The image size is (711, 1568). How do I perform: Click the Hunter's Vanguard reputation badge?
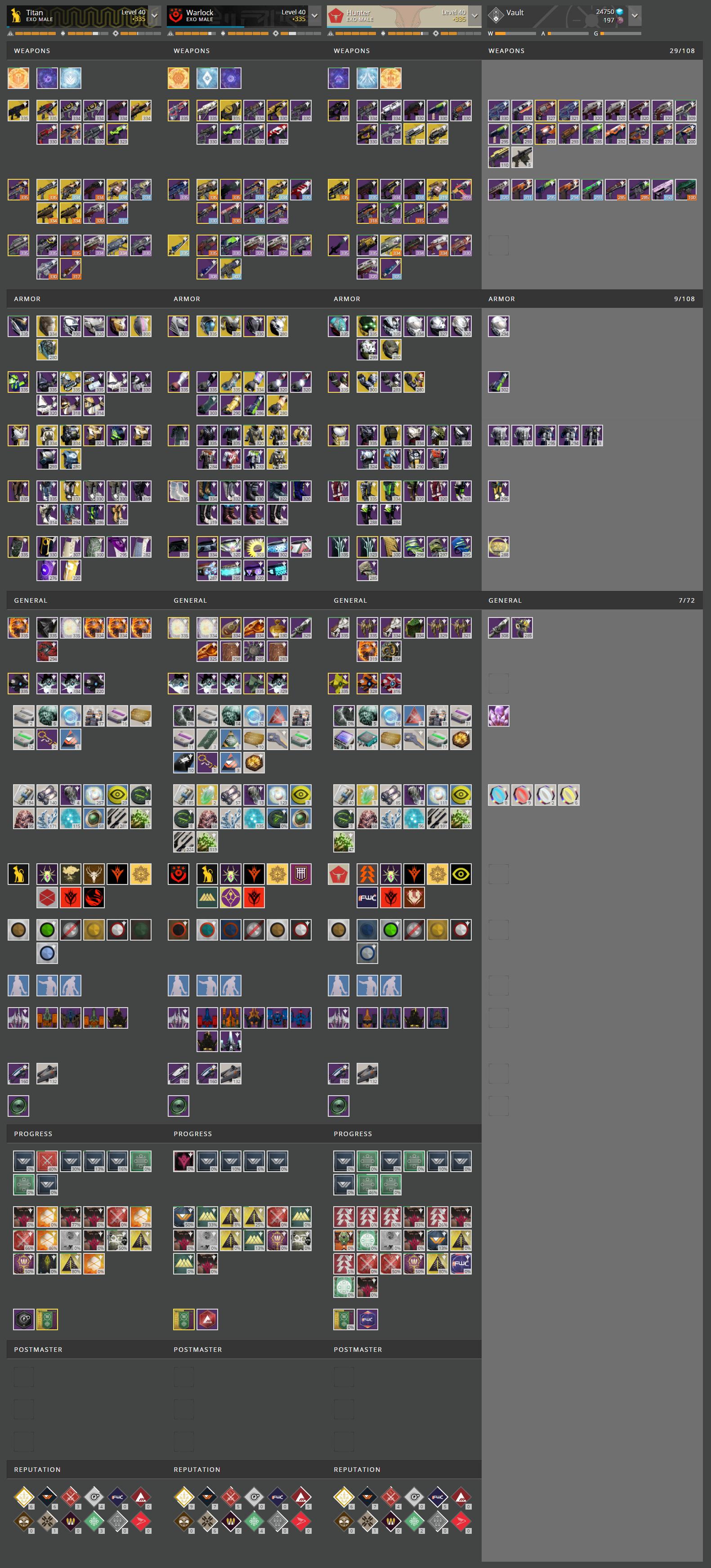point(367,1496)
